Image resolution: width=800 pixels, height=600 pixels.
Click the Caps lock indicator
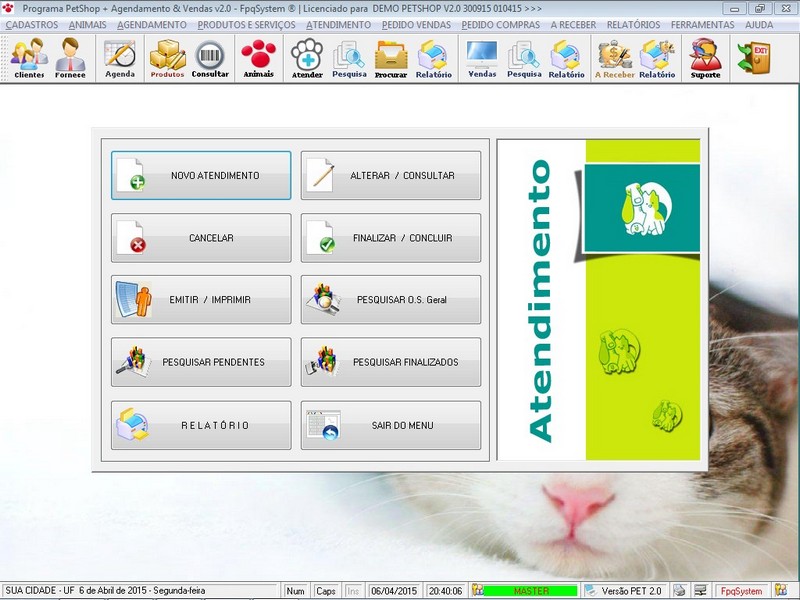tap(326, 591)
